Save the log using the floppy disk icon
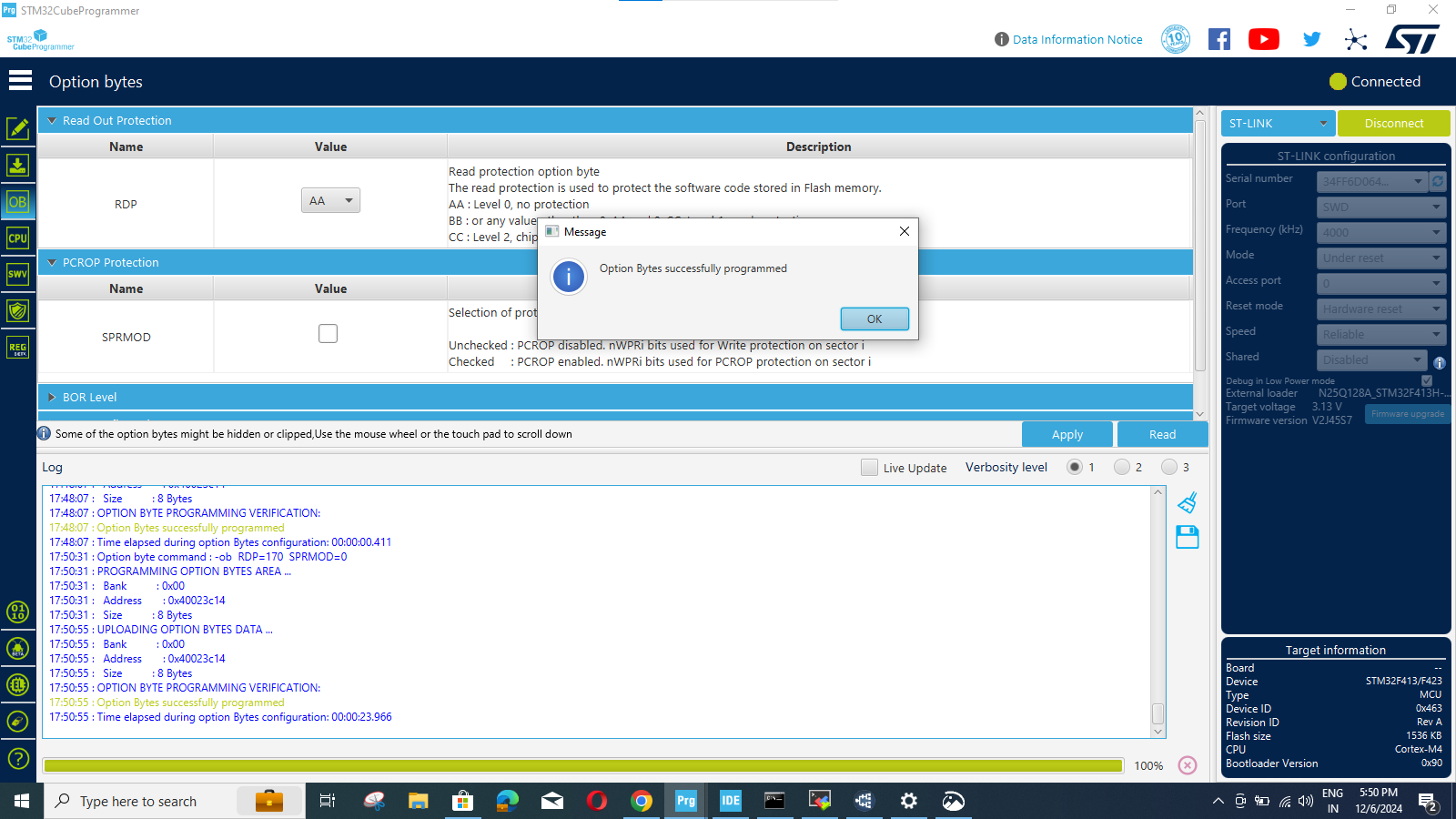 pyautogui.click(x=1188, y=537)
